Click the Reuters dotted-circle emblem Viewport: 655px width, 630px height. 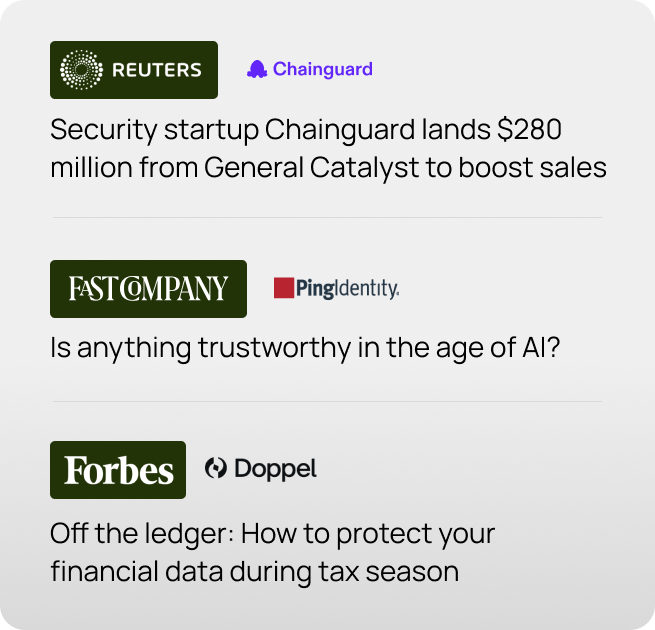click(x=82, y=70)
